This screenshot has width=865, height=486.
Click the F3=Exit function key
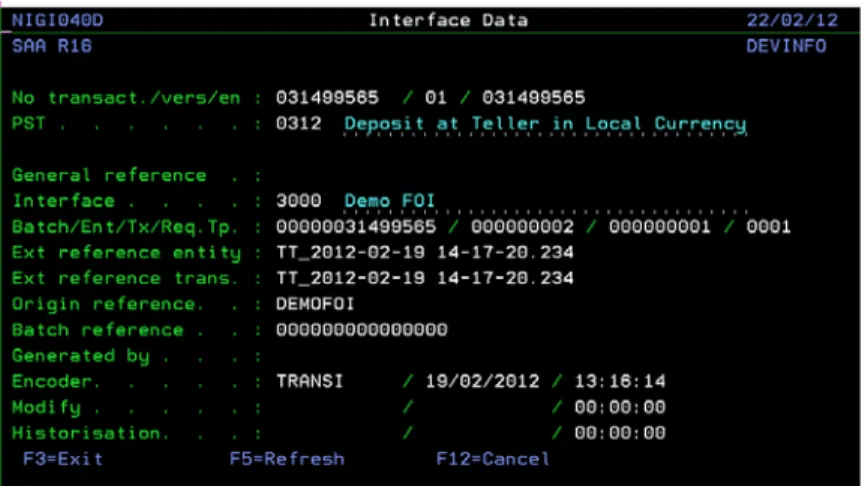63,459
